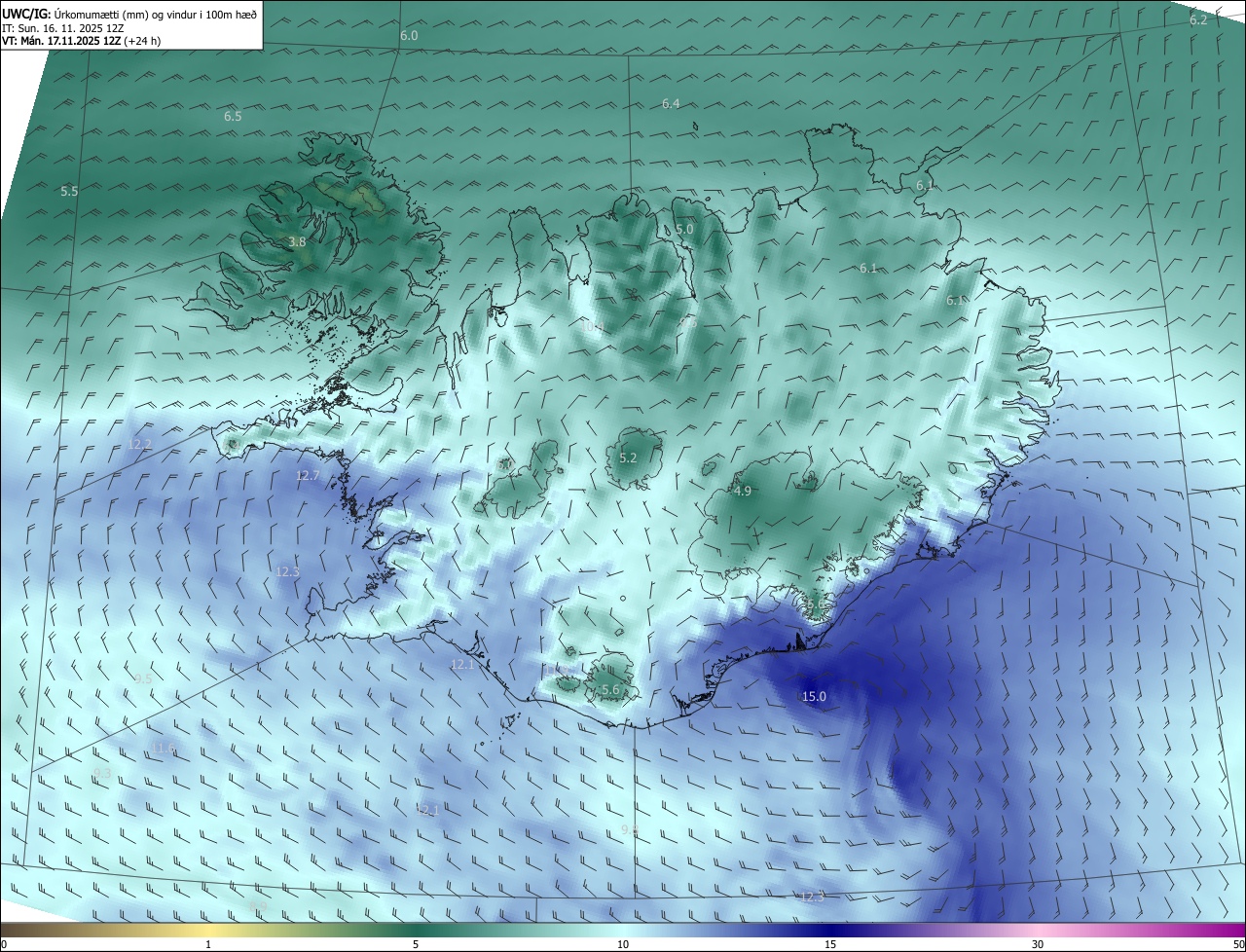The height and width of the screenshot is (952, 1246).
Task: Click the 5.6 value on the south glacier
Action: tap(610, 690)
